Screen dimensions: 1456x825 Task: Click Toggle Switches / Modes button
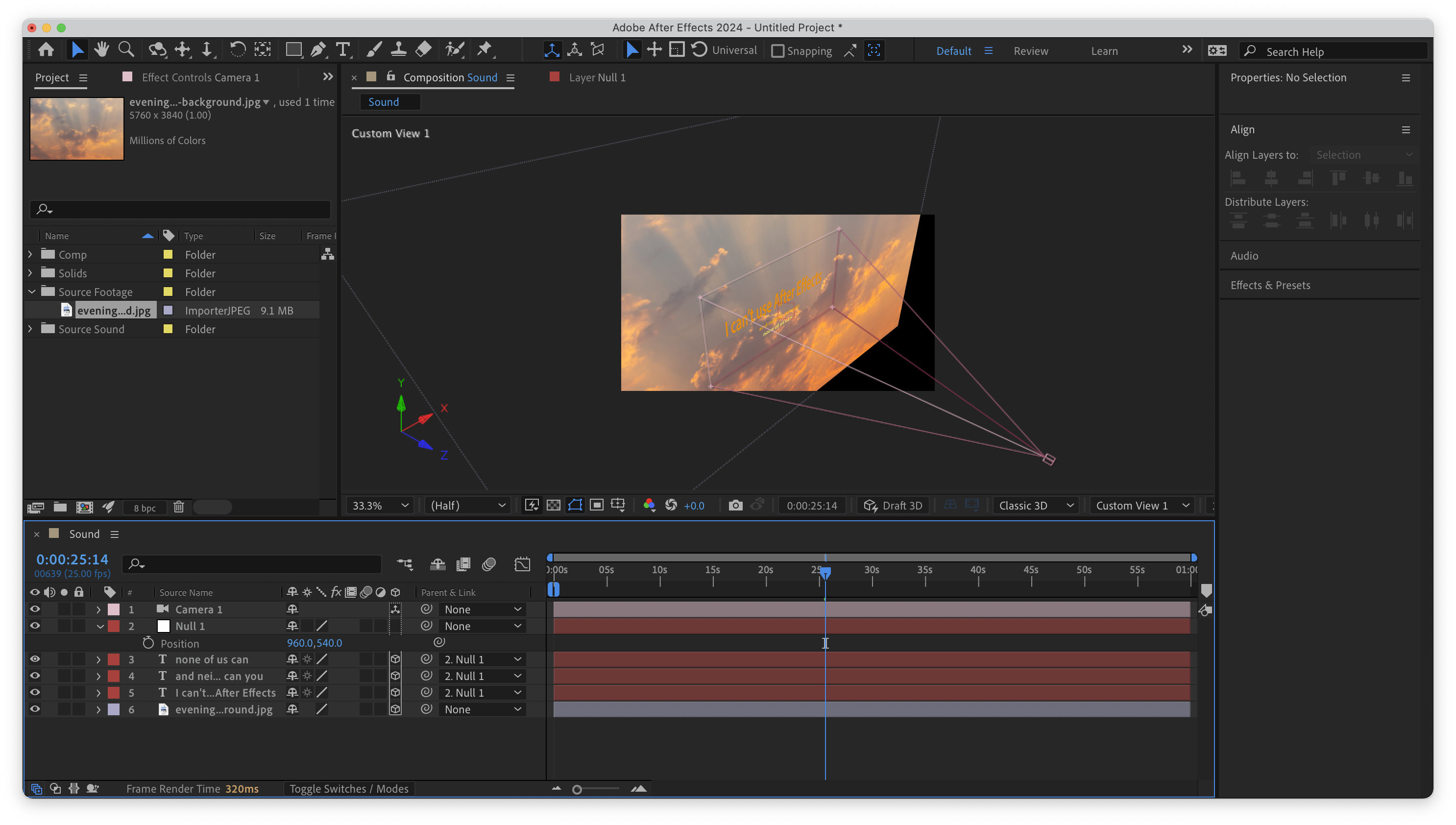(349, 789)
